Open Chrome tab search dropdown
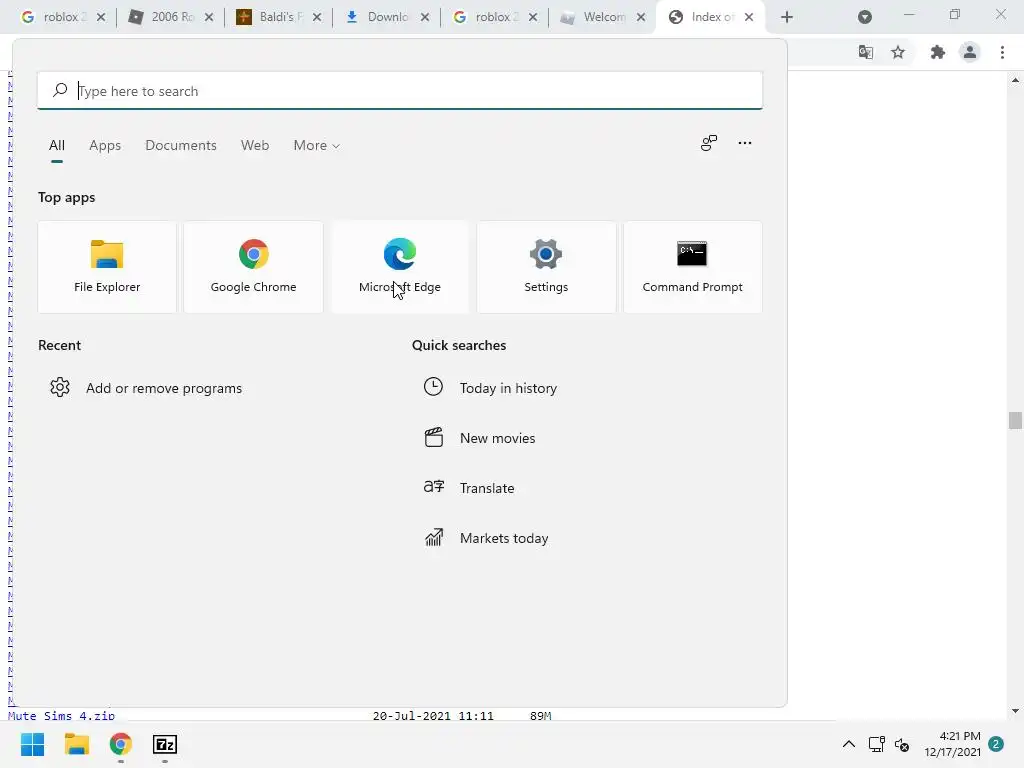This screenshot has height=768, width=1024. (865, 17)
